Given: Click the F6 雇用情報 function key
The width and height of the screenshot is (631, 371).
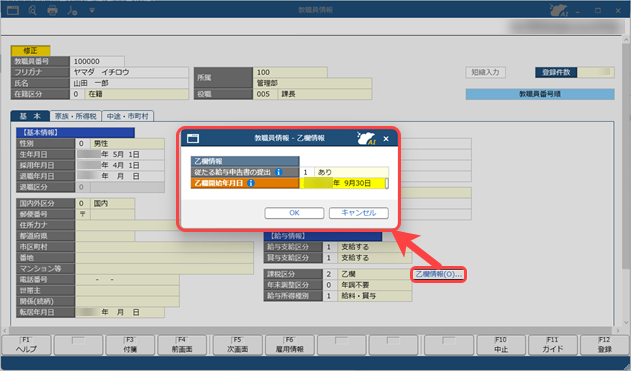Looking at the screenshot, I should coord(289,345).
